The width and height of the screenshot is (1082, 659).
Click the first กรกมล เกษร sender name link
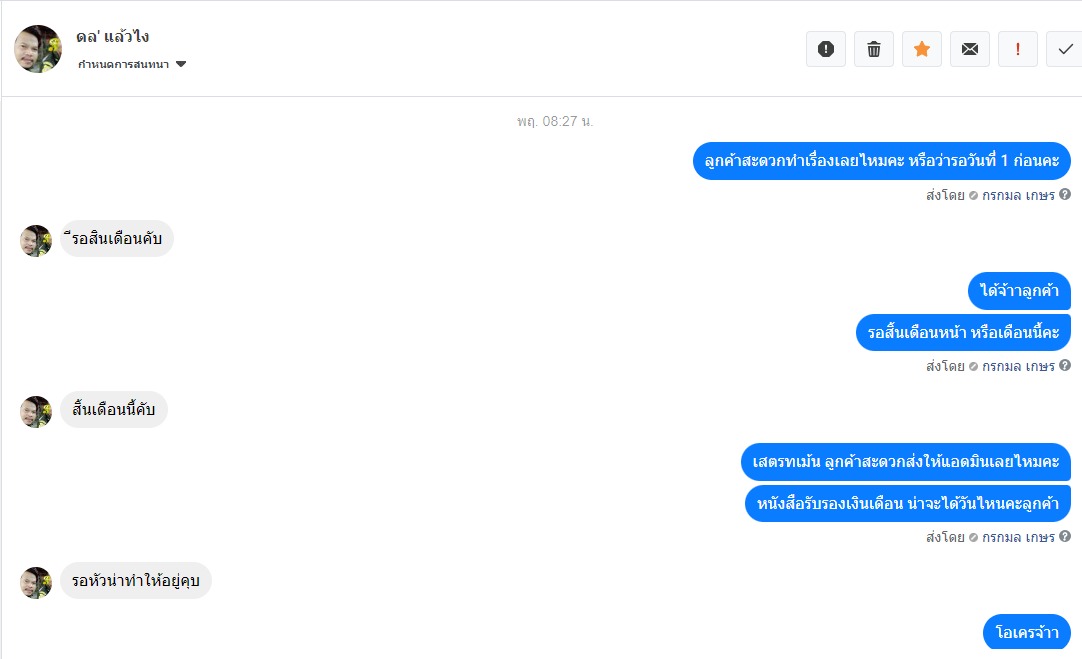tap(1019, 195)
